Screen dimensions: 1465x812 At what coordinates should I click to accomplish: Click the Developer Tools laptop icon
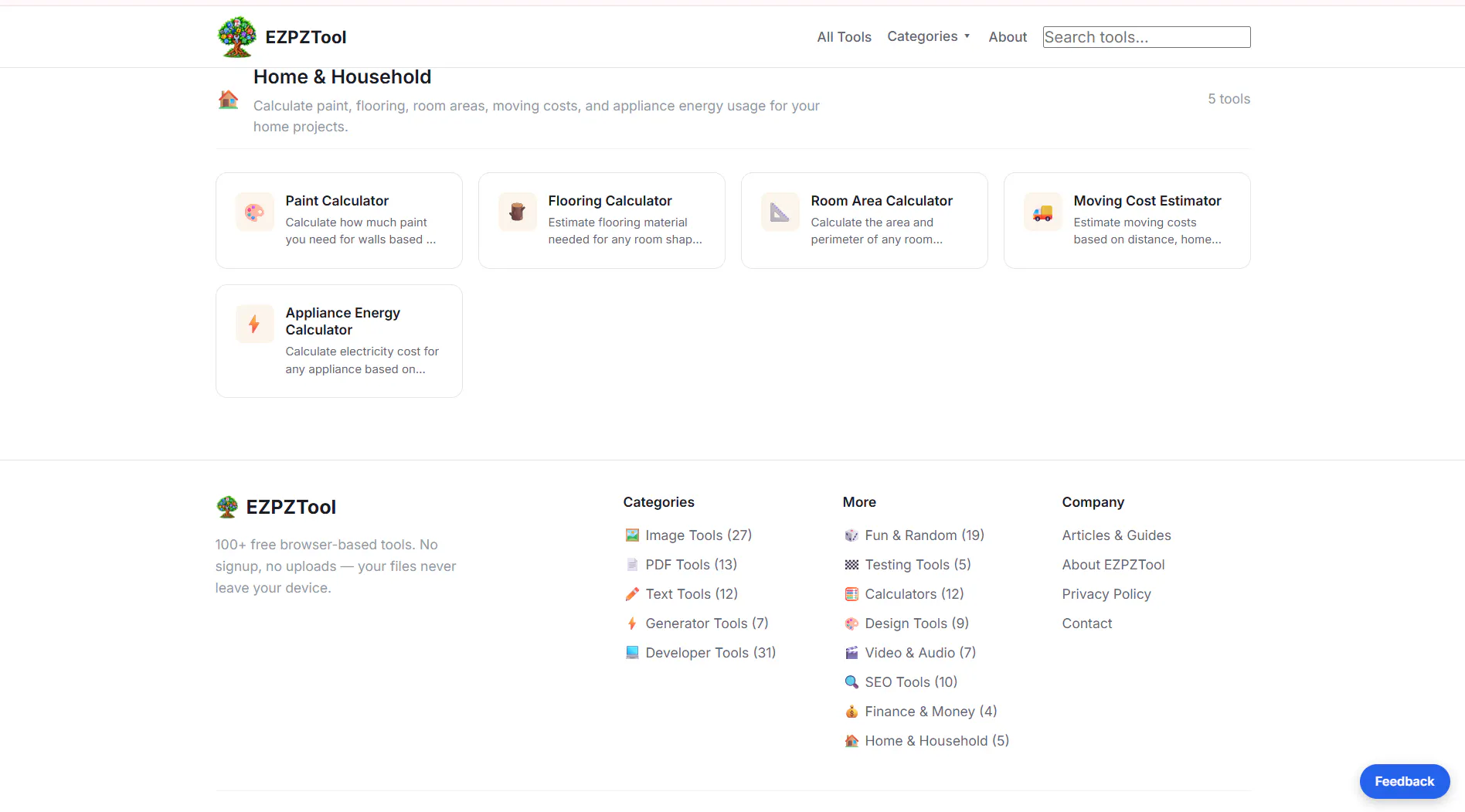(632, 653)
